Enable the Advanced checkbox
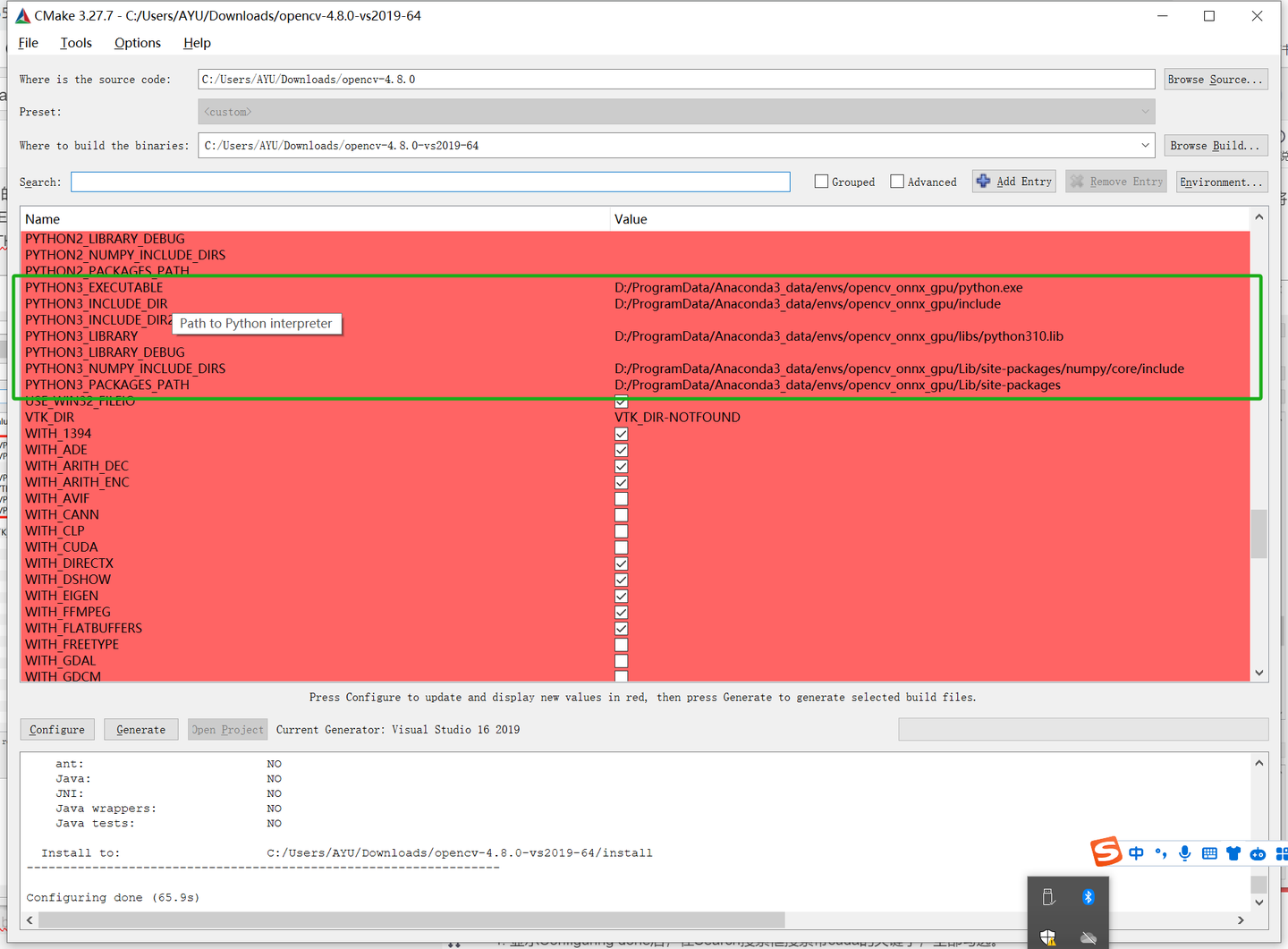 click(896, 181)
